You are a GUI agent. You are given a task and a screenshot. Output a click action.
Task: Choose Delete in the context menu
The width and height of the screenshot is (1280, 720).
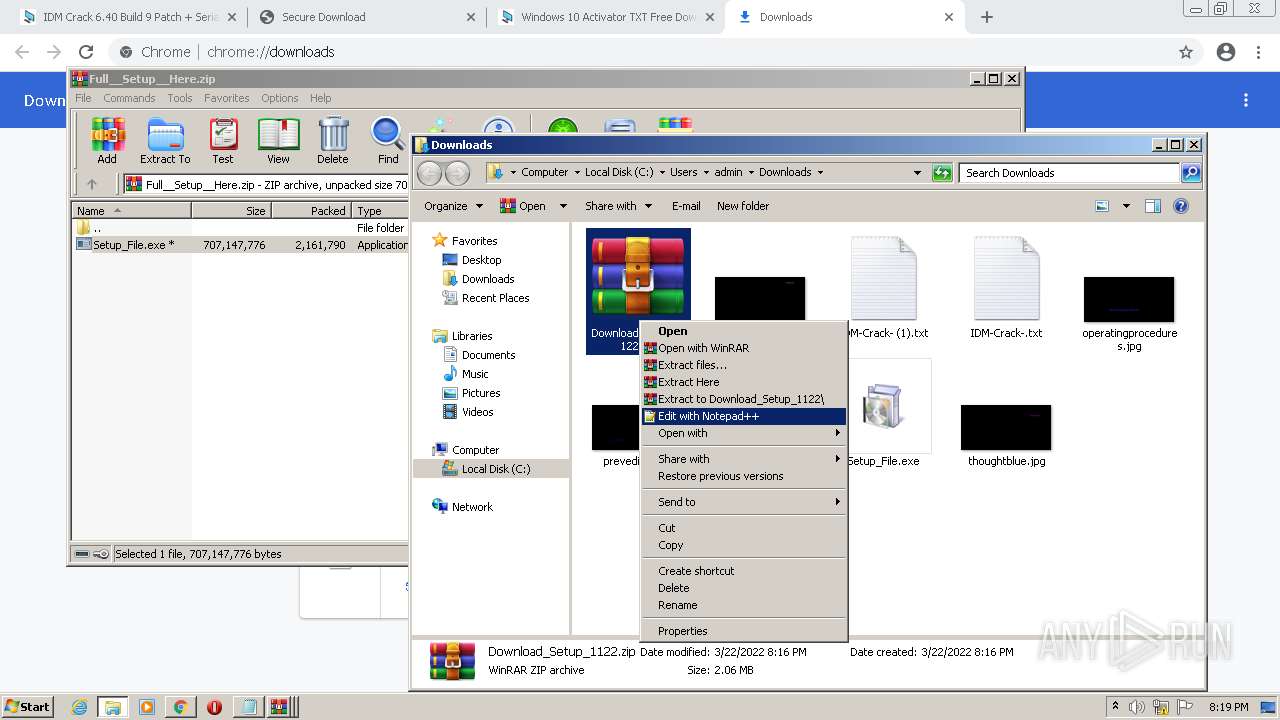(x=744, y=588)
